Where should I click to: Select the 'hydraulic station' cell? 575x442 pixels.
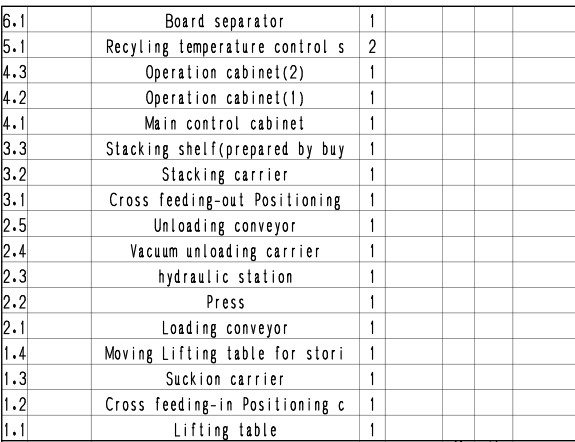[x=225, y=277]
